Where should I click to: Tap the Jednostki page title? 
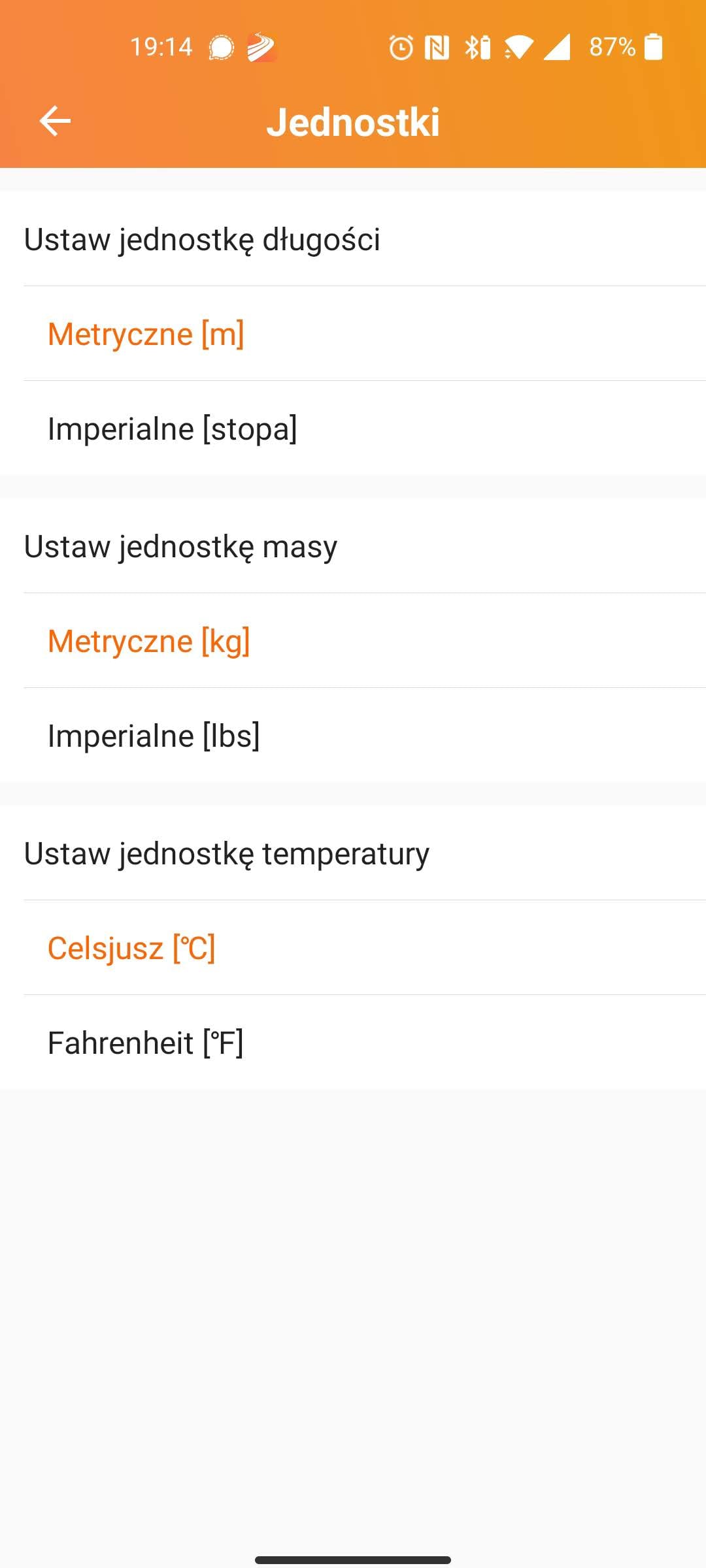tap(353, 122)
